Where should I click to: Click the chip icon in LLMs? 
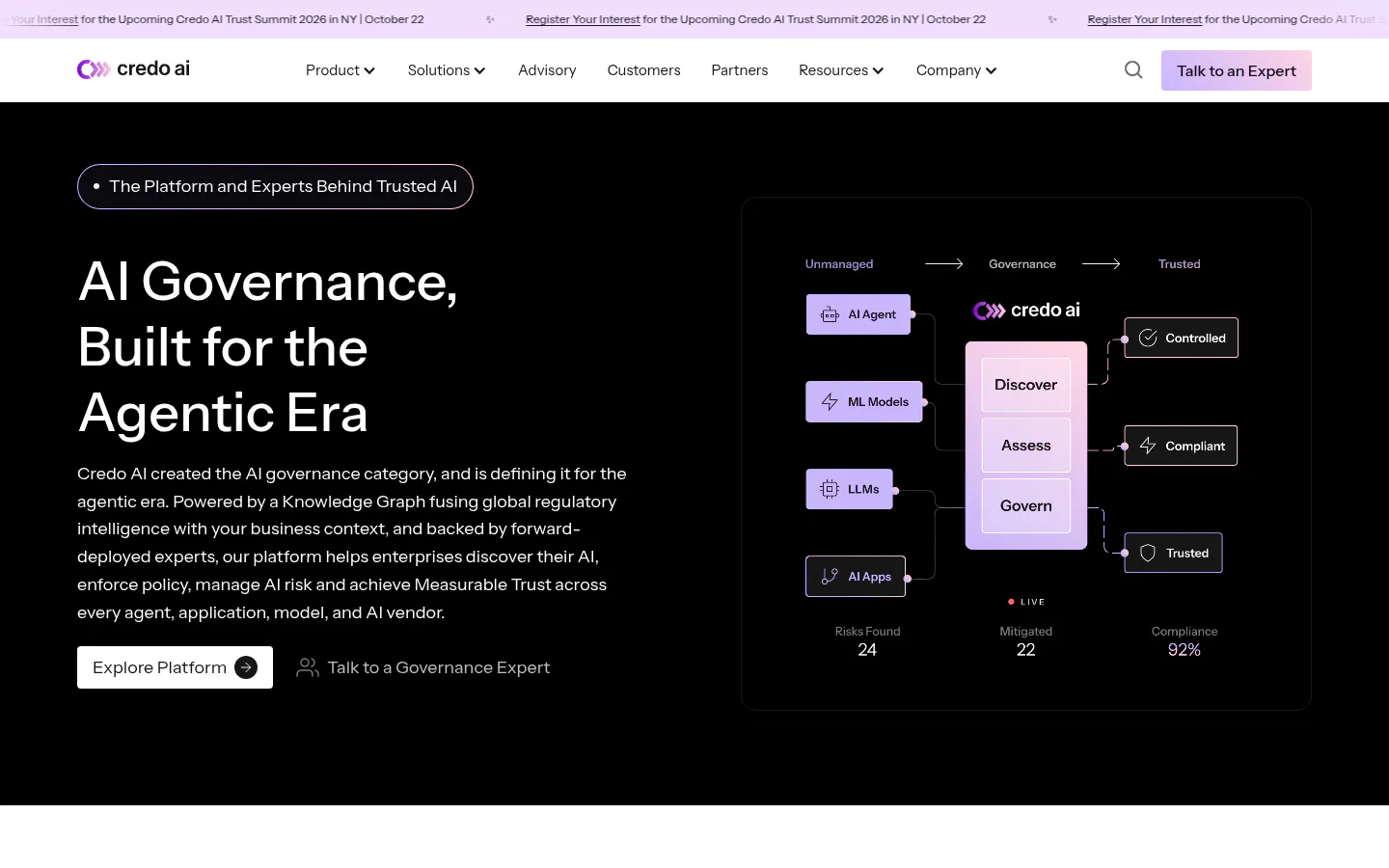[830, 489]
